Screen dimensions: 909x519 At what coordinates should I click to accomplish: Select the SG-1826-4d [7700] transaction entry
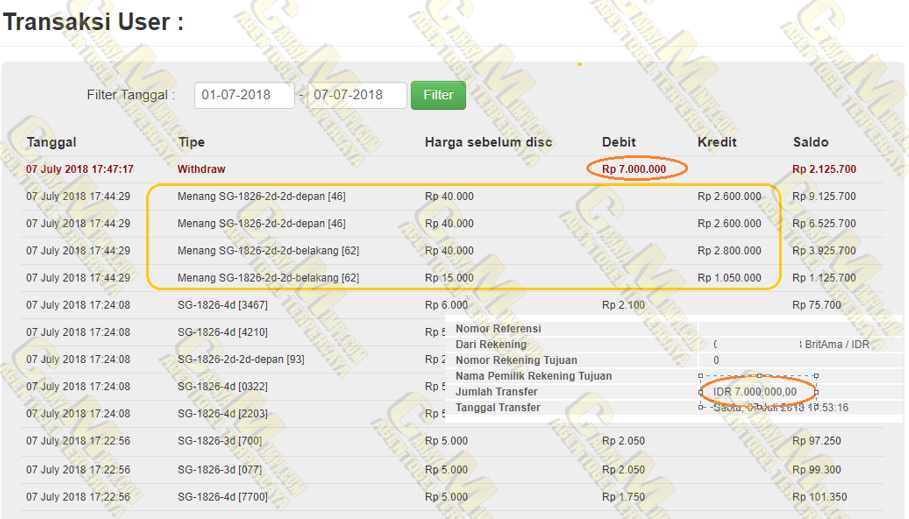click(x=222, y=496)
